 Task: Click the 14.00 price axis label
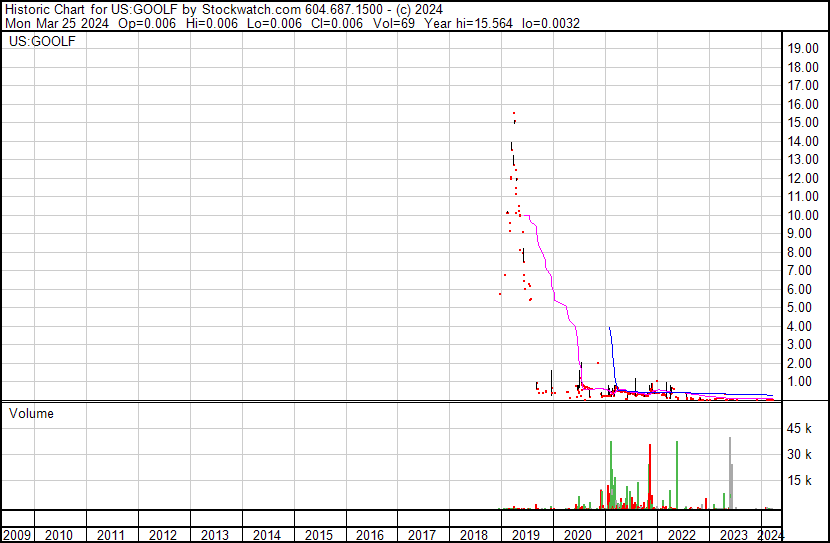click(803, 141)
